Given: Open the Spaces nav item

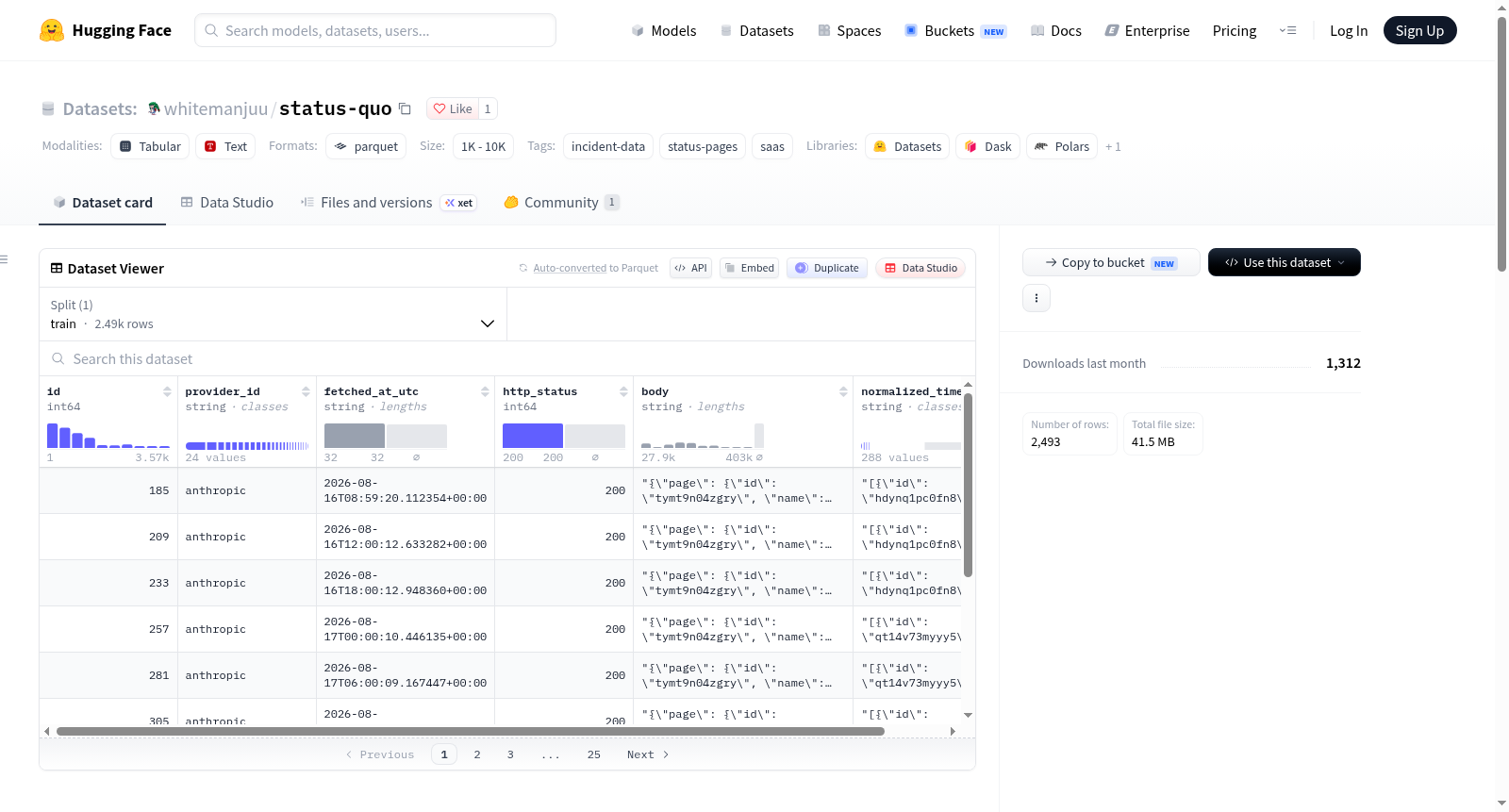Looking at the screenshot, I should tap(849, 30).
